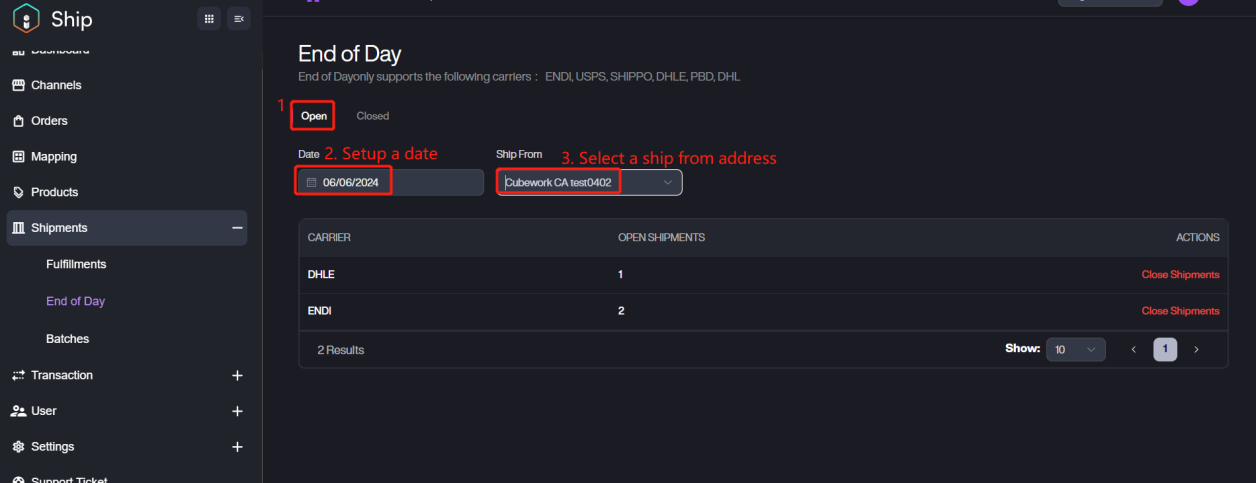Expand the Transaction menu section
This screenshot has width=1256, height=483.
pyautogui.click(x=237, y=375)
